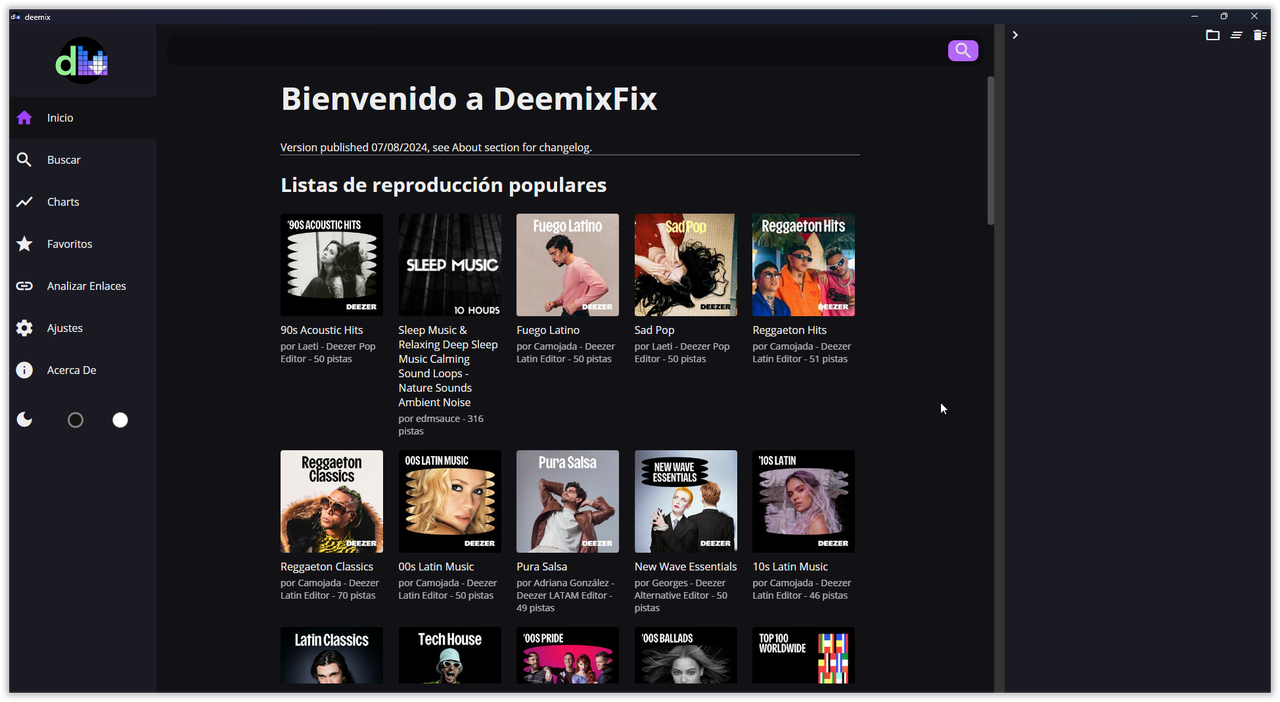This screenshot has height=702, width=1280.
Task: Click the Sleep Music & Relaxing title
Action: pos(448,366)
